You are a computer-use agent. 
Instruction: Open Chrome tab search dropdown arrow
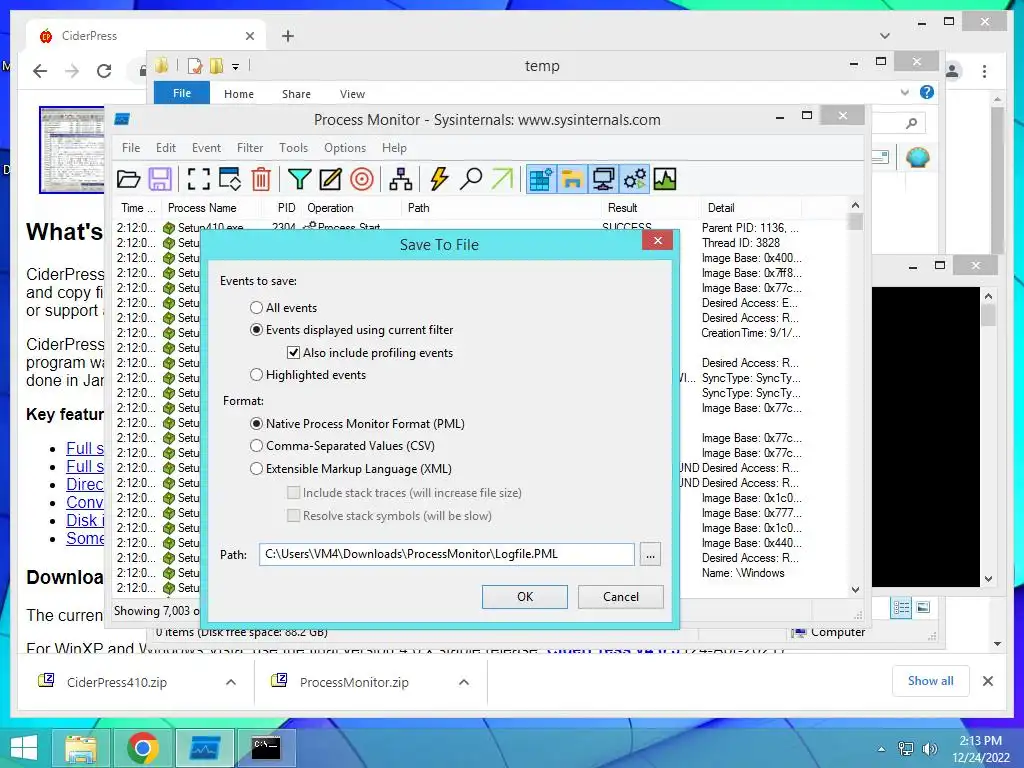point(884,36)
